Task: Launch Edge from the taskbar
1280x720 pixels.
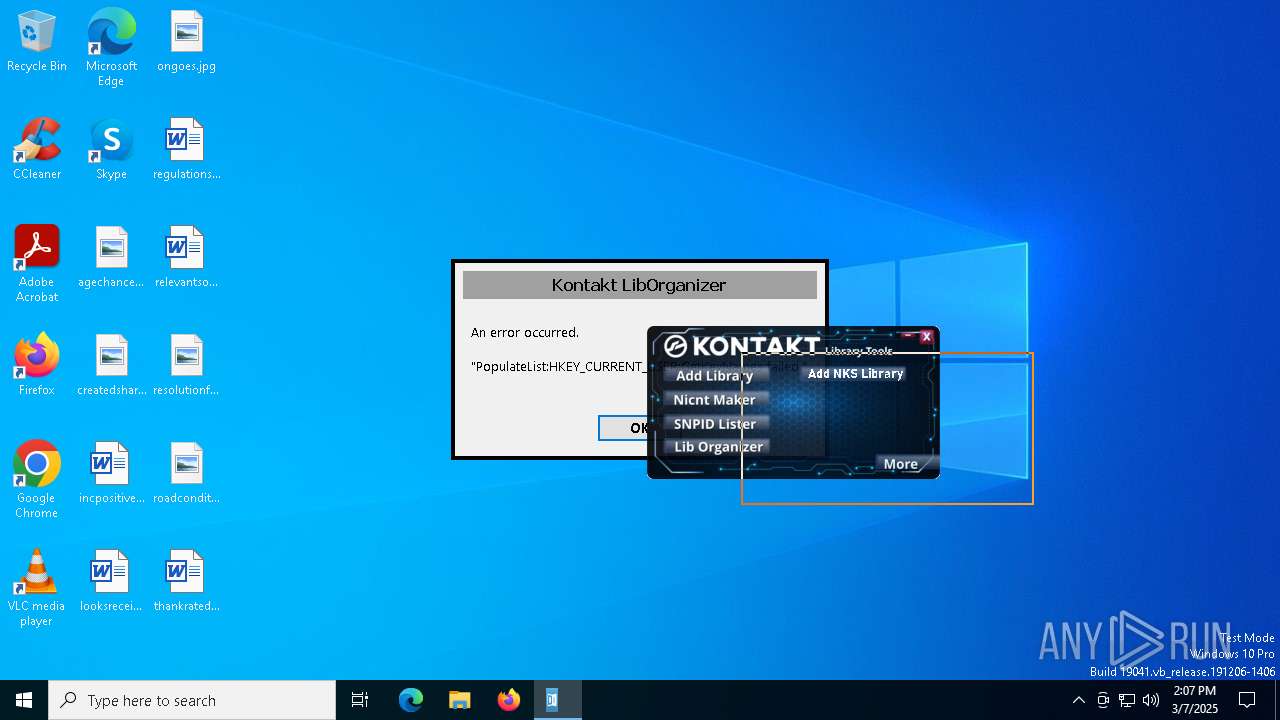Action: coord(411,700)
